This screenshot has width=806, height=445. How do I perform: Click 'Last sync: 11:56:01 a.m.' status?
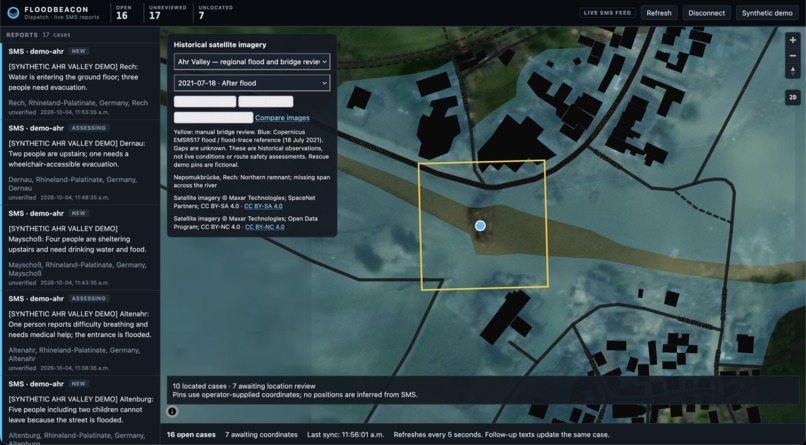pos(345,435)
